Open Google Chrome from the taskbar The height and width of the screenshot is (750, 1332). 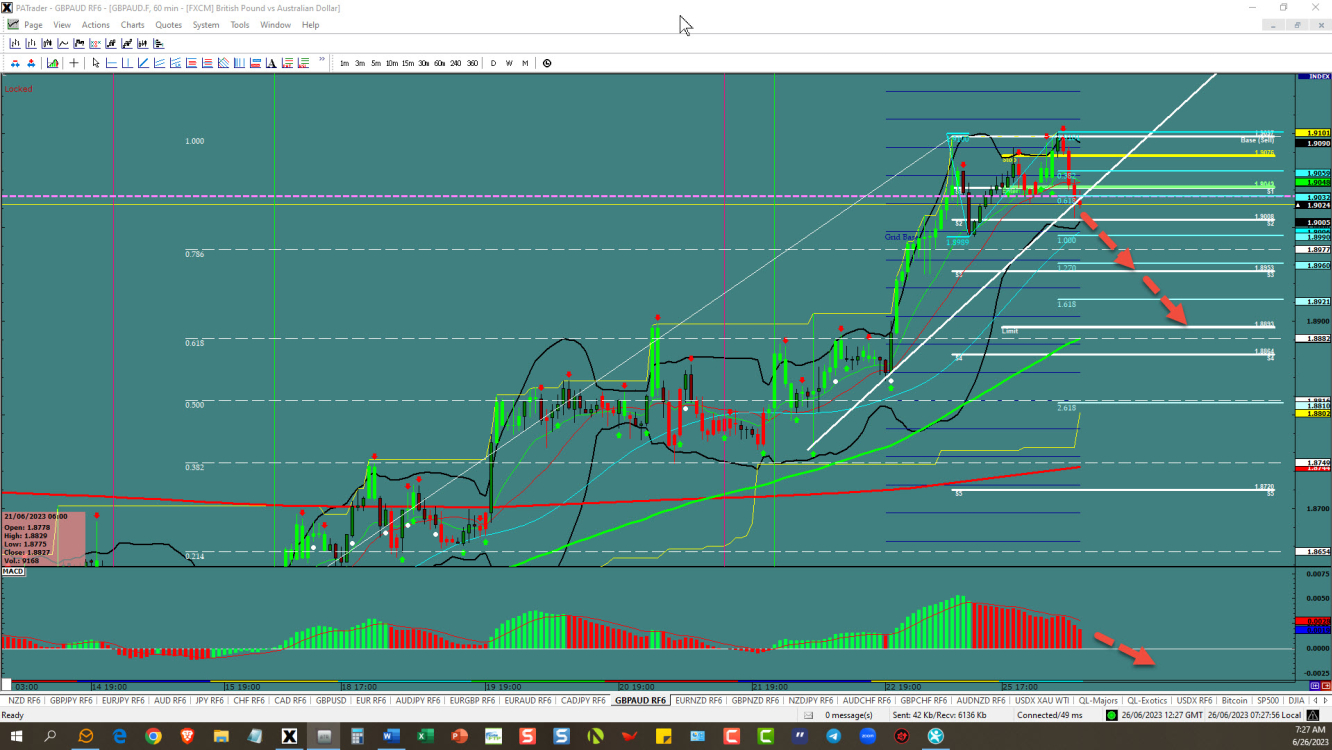click(153, 736)
